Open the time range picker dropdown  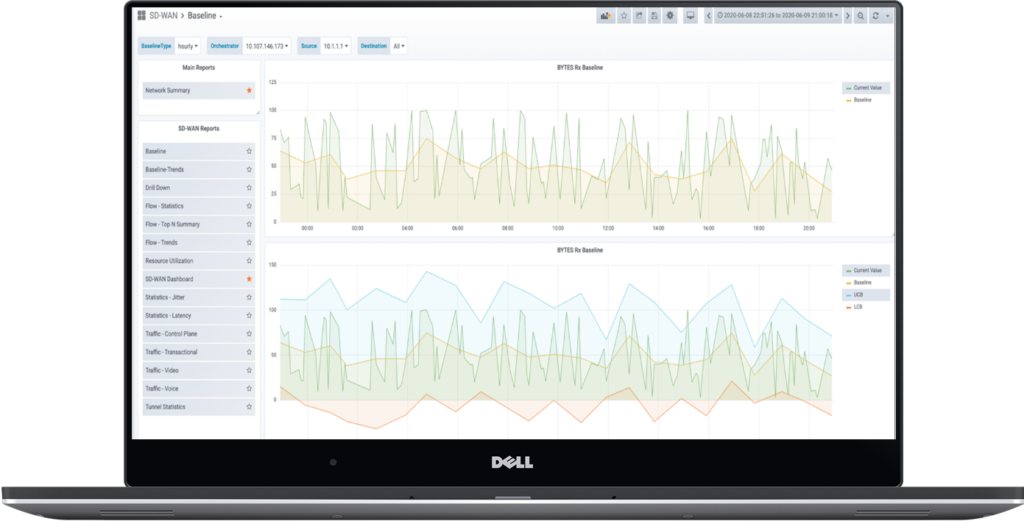778,17
